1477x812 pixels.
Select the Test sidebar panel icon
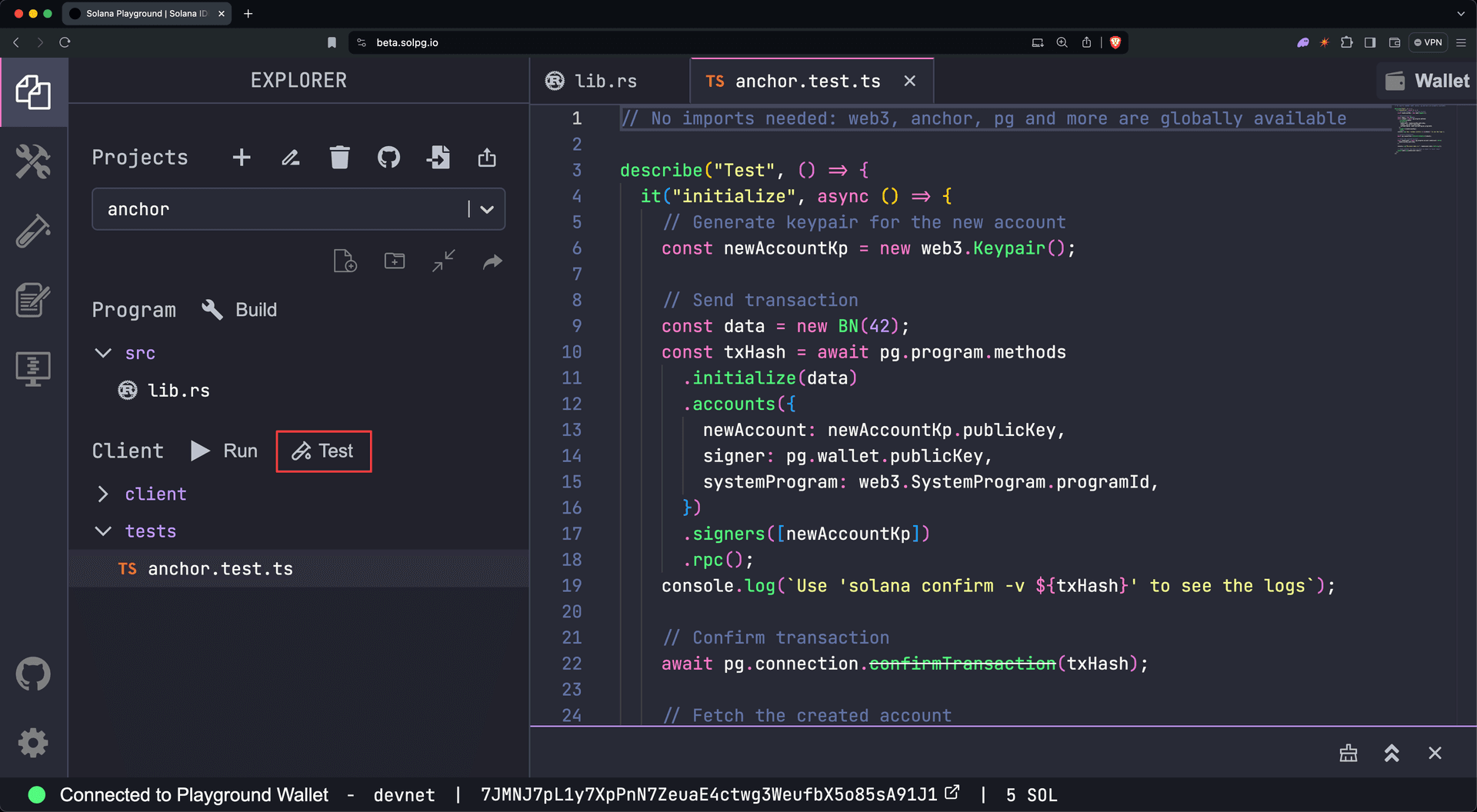coord(34,231)
